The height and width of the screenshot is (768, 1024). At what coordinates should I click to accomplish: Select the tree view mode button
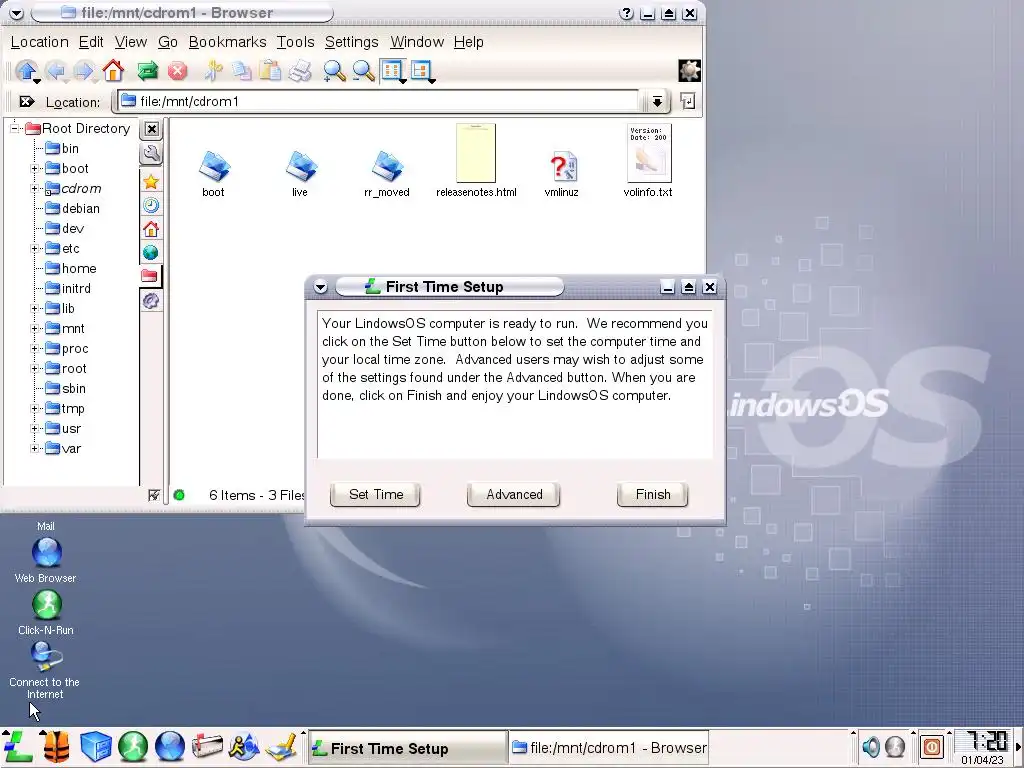pos(422,71)
